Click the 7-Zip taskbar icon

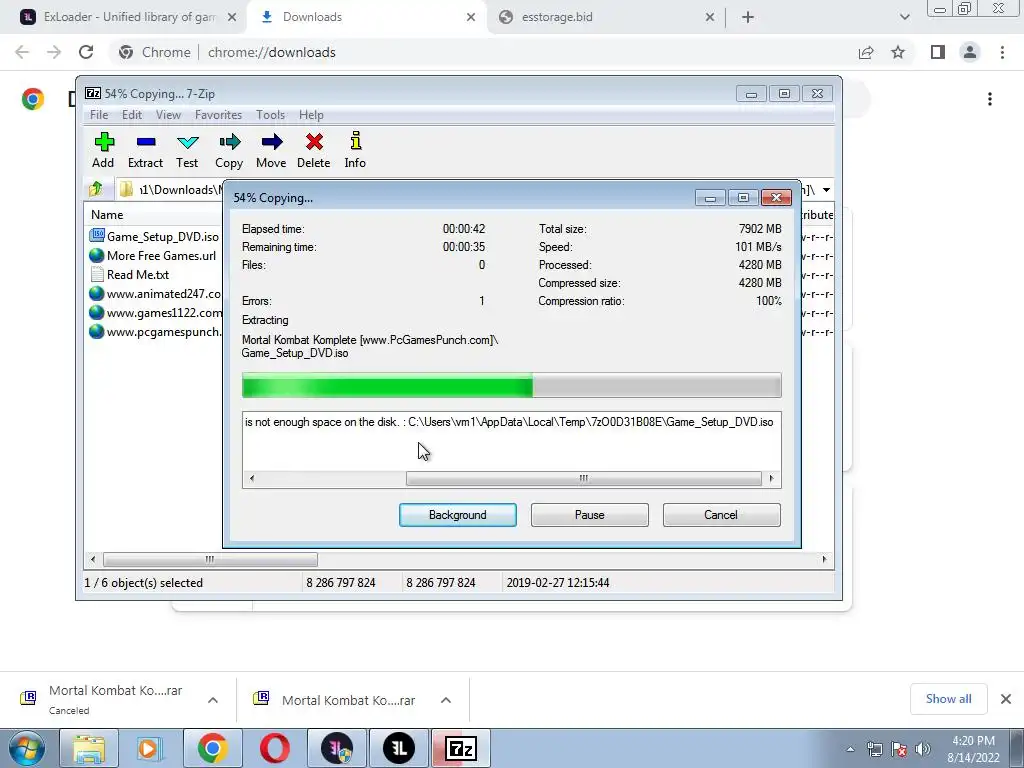[x=460, y=748]
